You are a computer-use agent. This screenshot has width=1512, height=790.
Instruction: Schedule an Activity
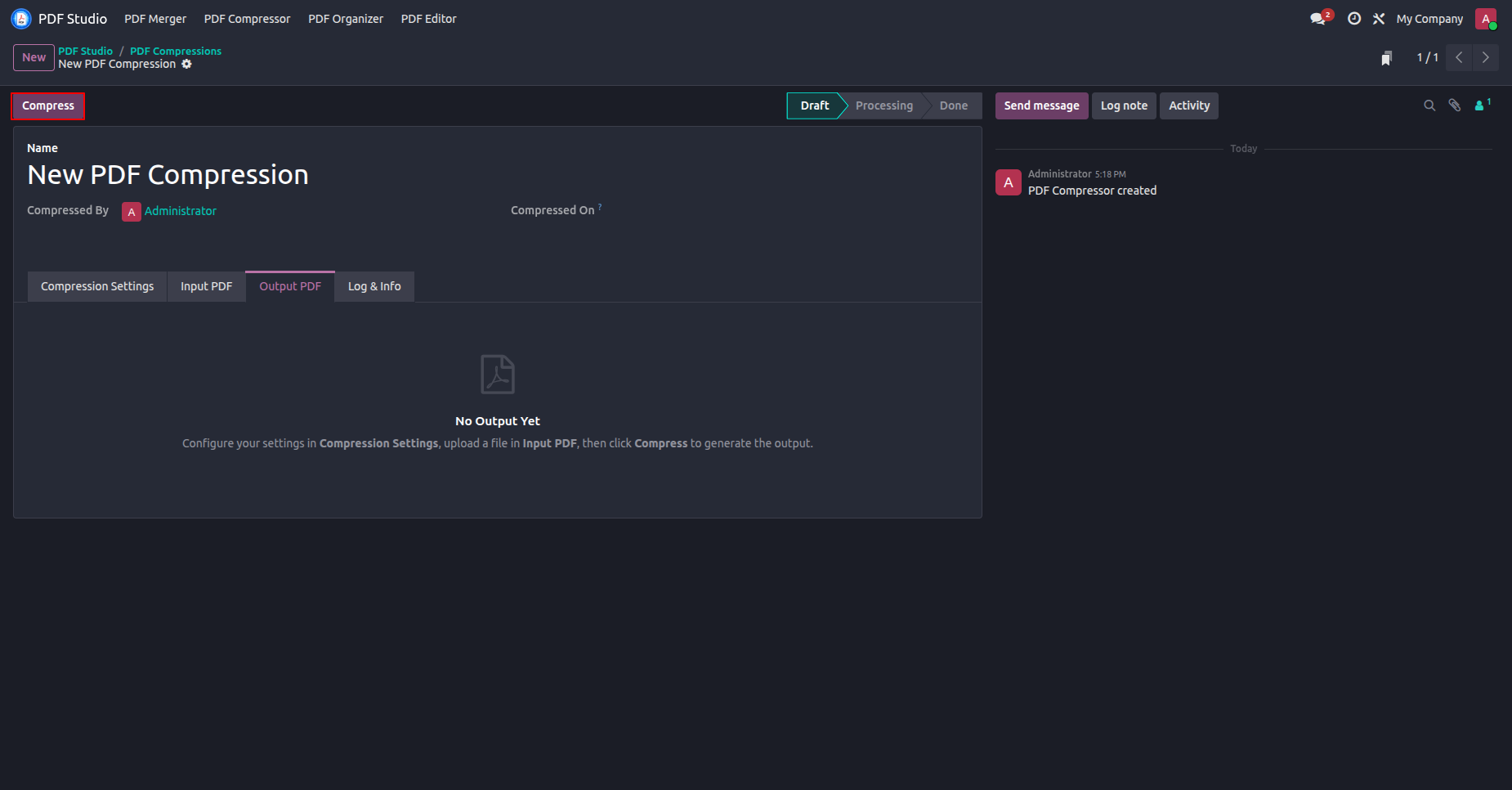click(1189, 105)
